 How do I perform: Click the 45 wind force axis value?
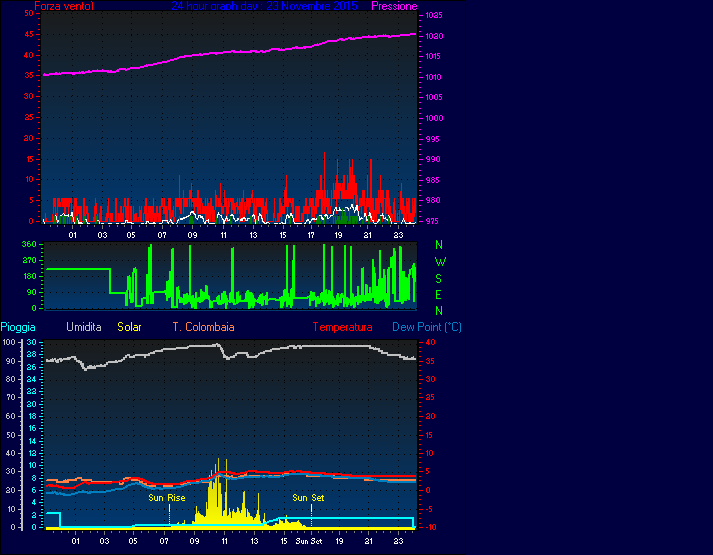tap(29, 34)
